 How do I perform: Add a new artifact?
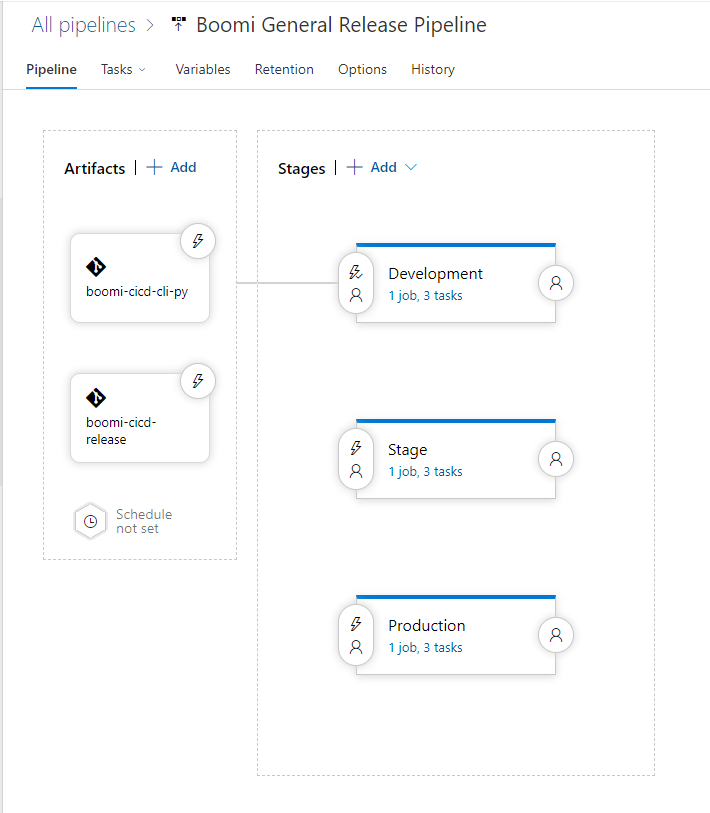tap(172, 167)
